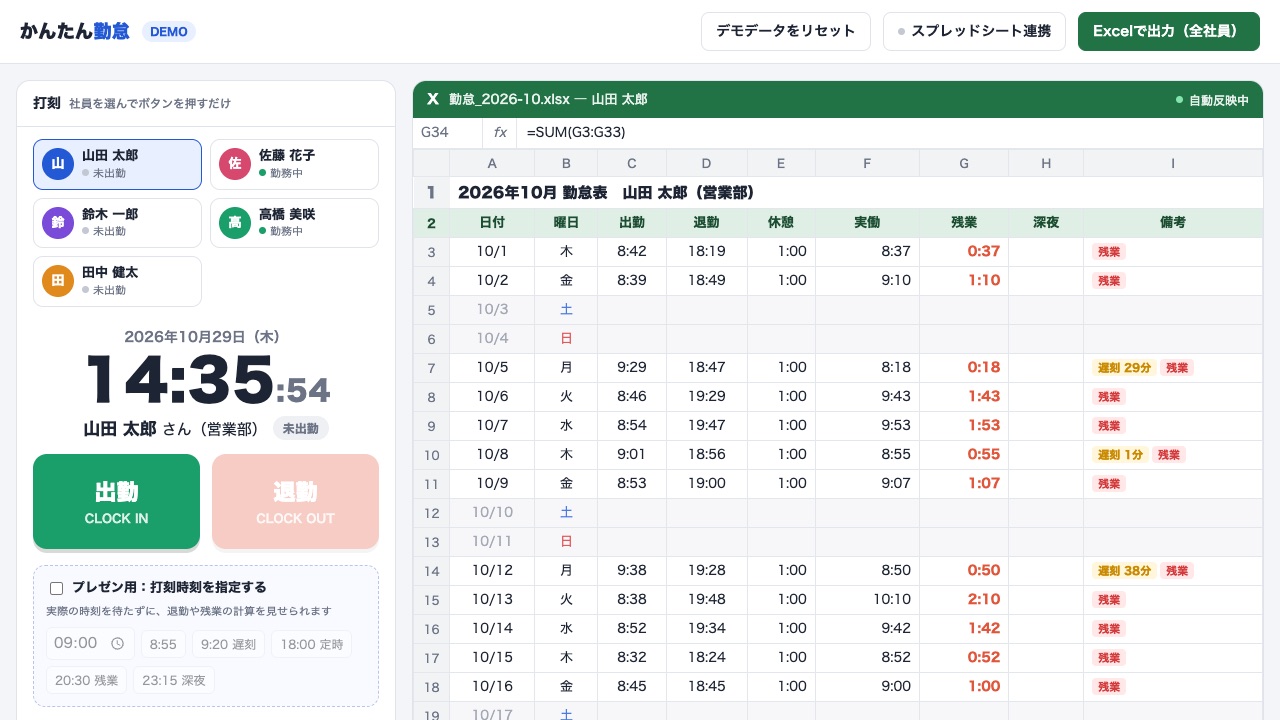
Task: Enable the プレゼン用 打刻時刻を指定する checkbox
Action: [x=57, y=588]
